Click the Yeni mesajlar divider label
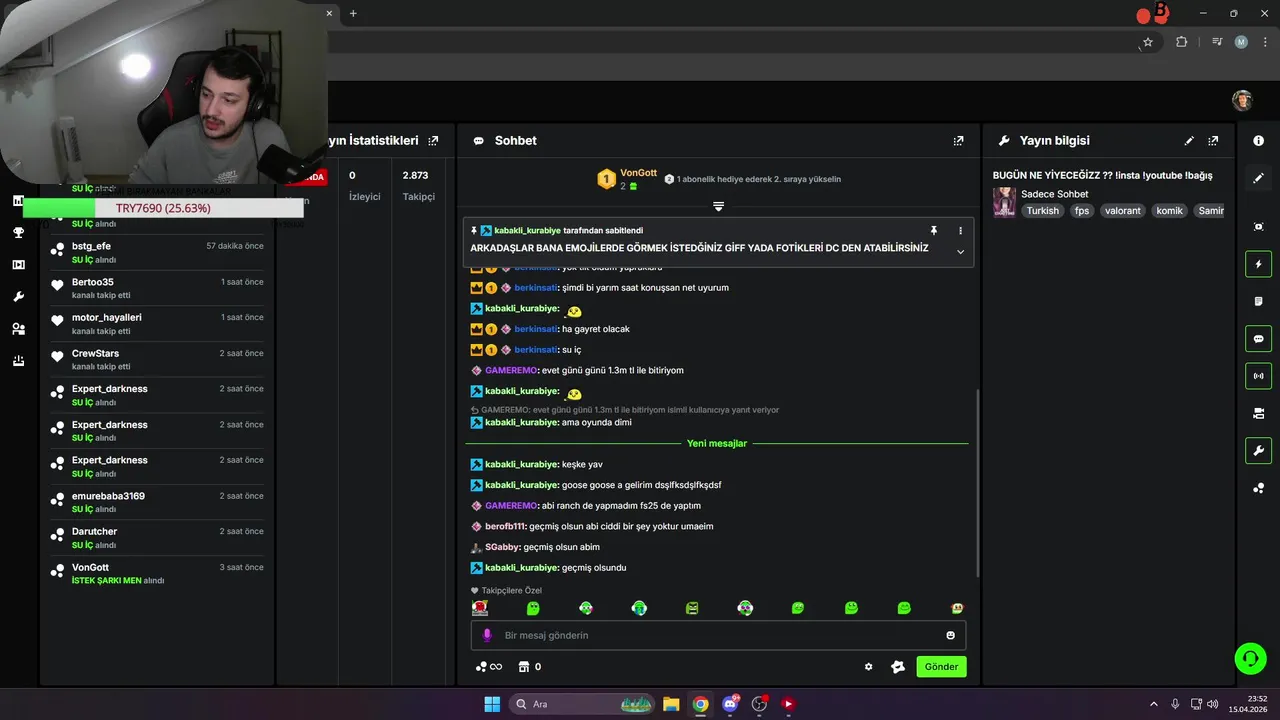Screen dimensions: 1280x720 click(x=717, y=443)
